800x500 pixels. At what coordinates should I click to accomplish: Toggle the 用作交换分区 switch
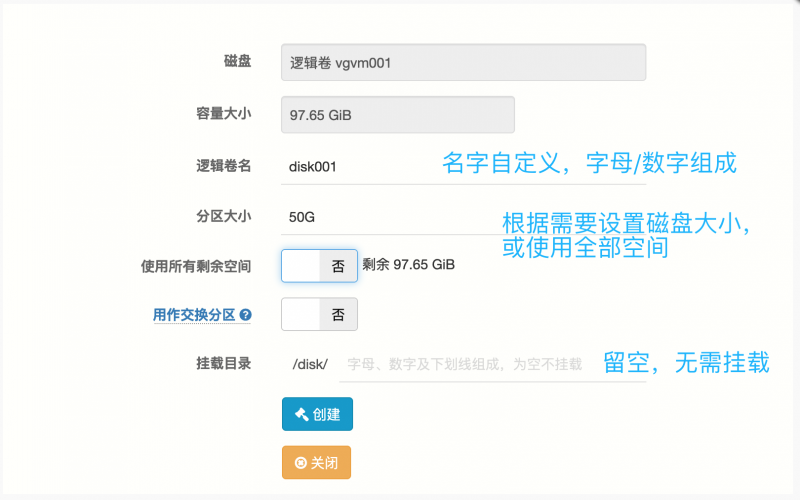(319, 314)
